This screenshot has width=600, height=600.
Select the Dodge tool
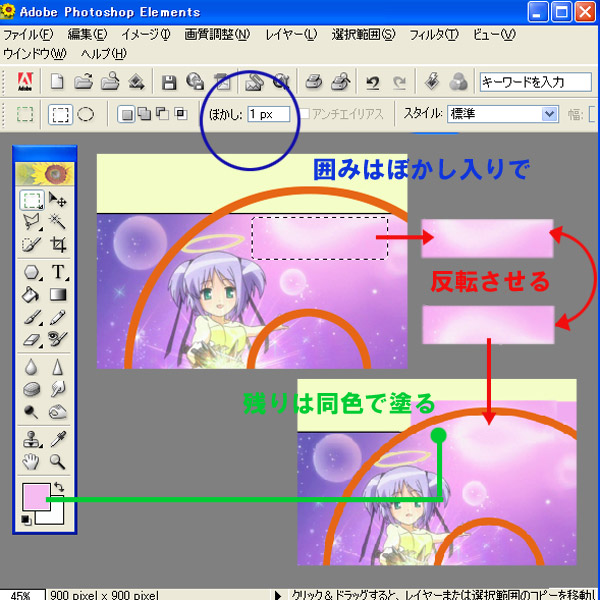31,412
